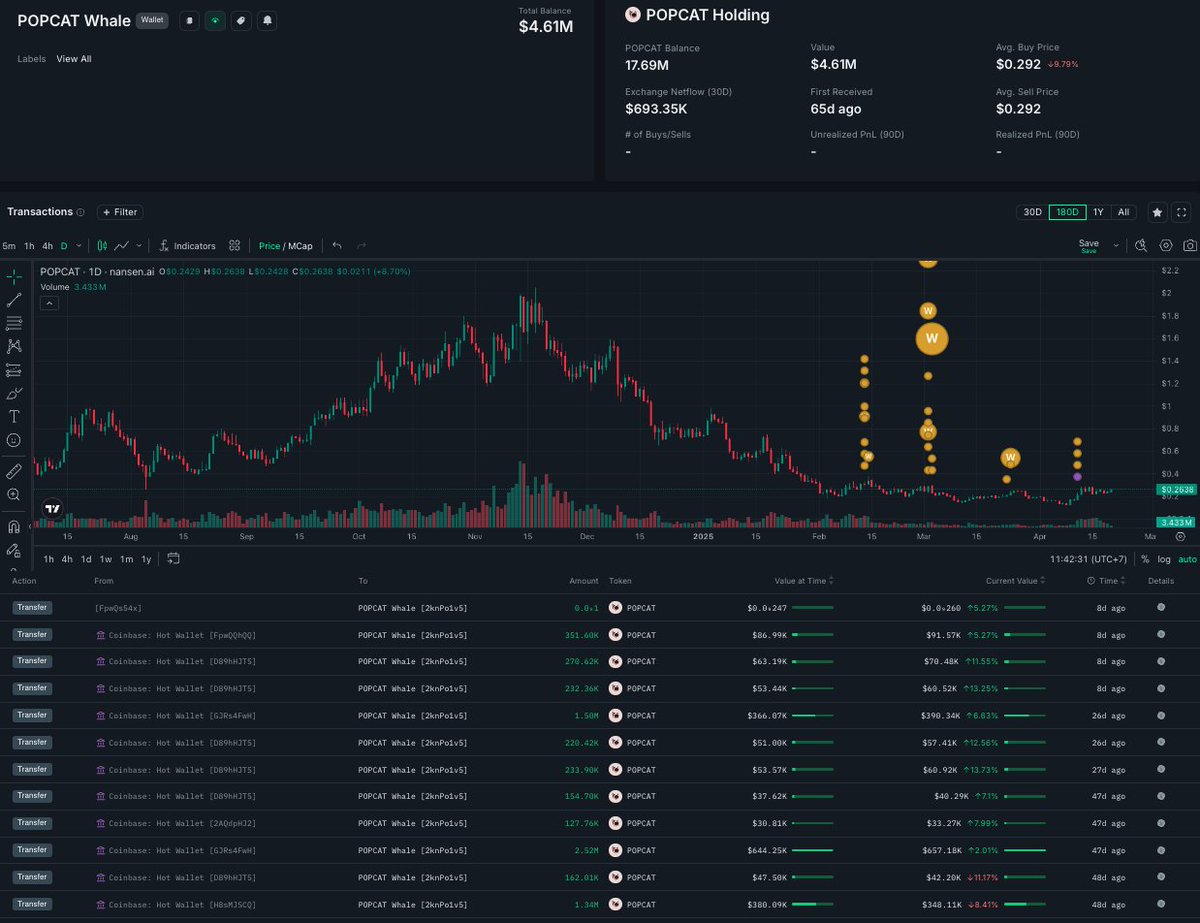
Task: Redo the chart action
Action: (361, 245)
